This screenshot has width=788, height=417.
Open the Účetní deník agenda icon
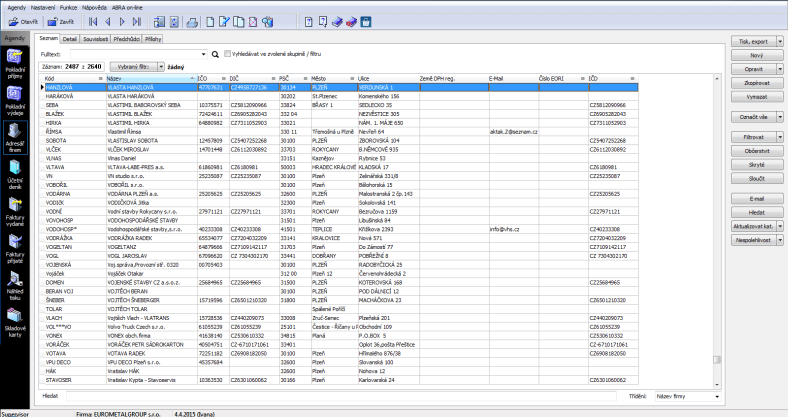[x=15, y=175]
